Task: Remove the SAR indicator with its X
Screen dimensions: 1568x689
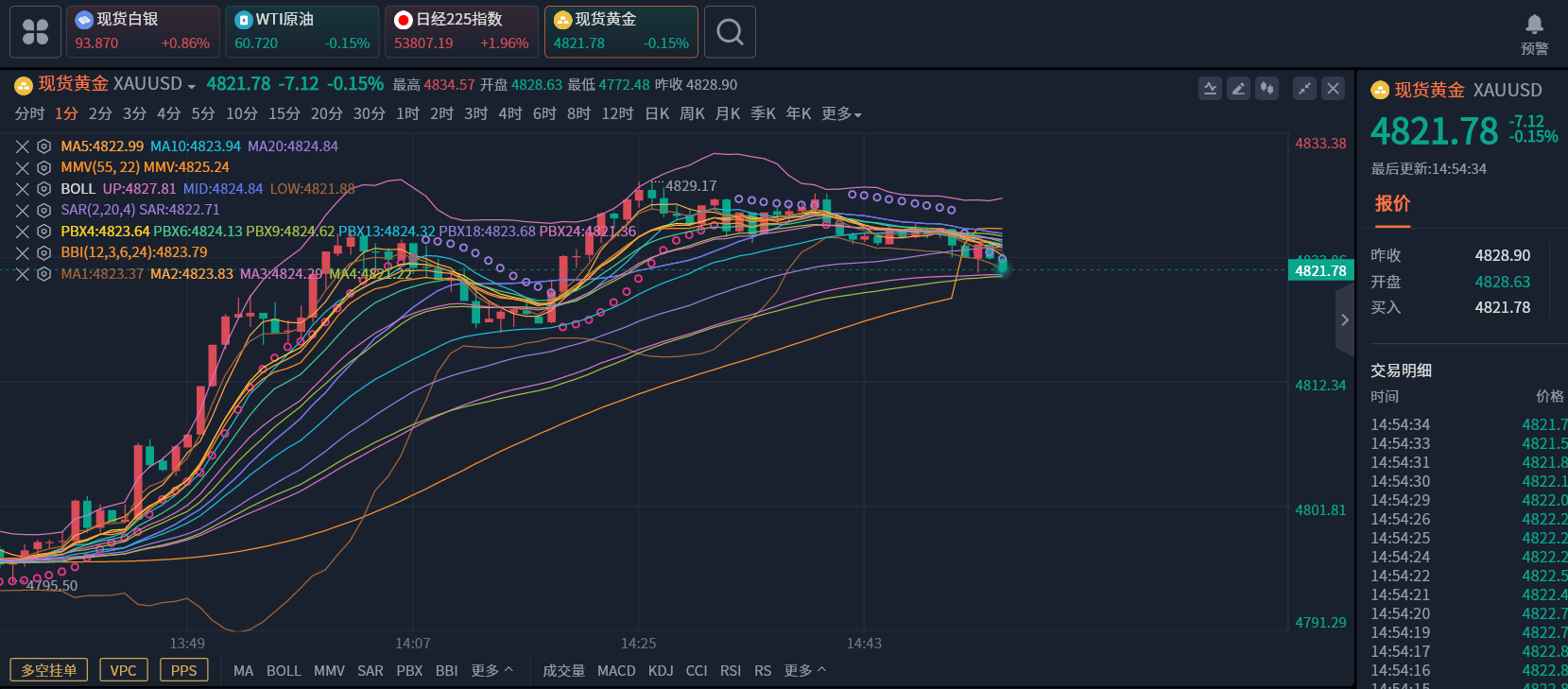Action: click(23, 210)
